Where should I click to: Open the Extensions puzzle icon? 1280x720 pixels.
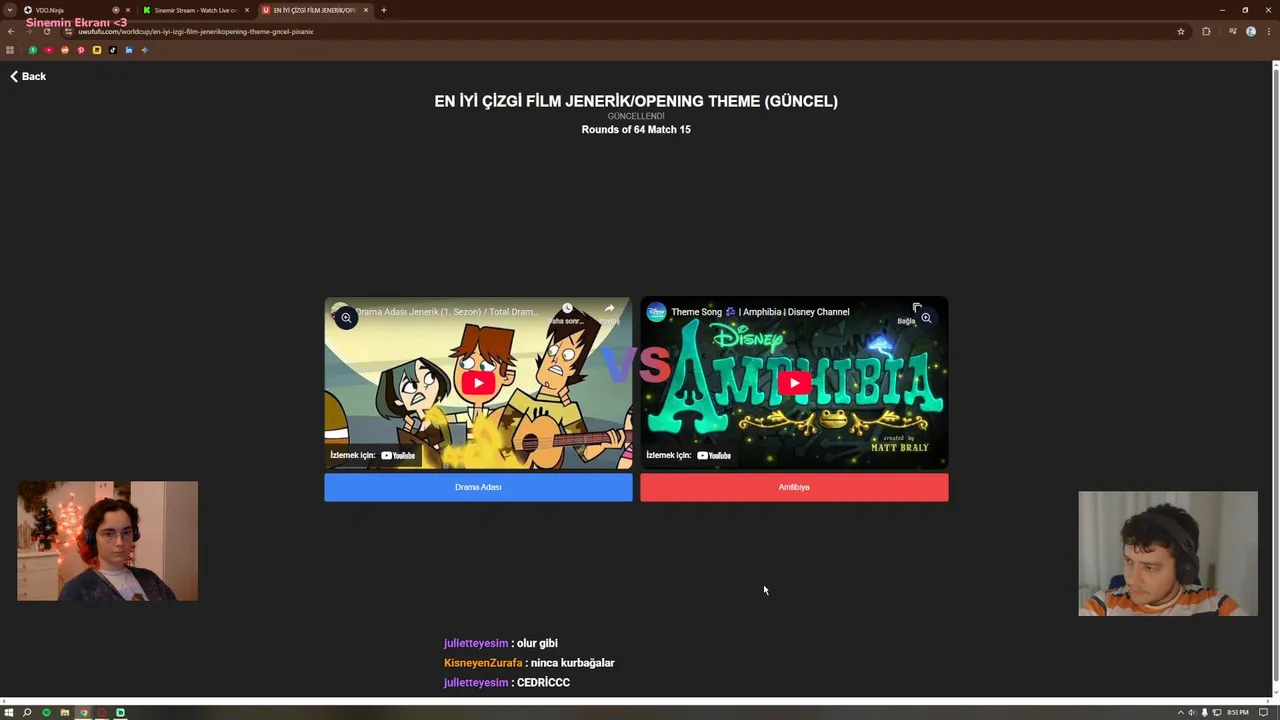click(x=1206, y=31)
